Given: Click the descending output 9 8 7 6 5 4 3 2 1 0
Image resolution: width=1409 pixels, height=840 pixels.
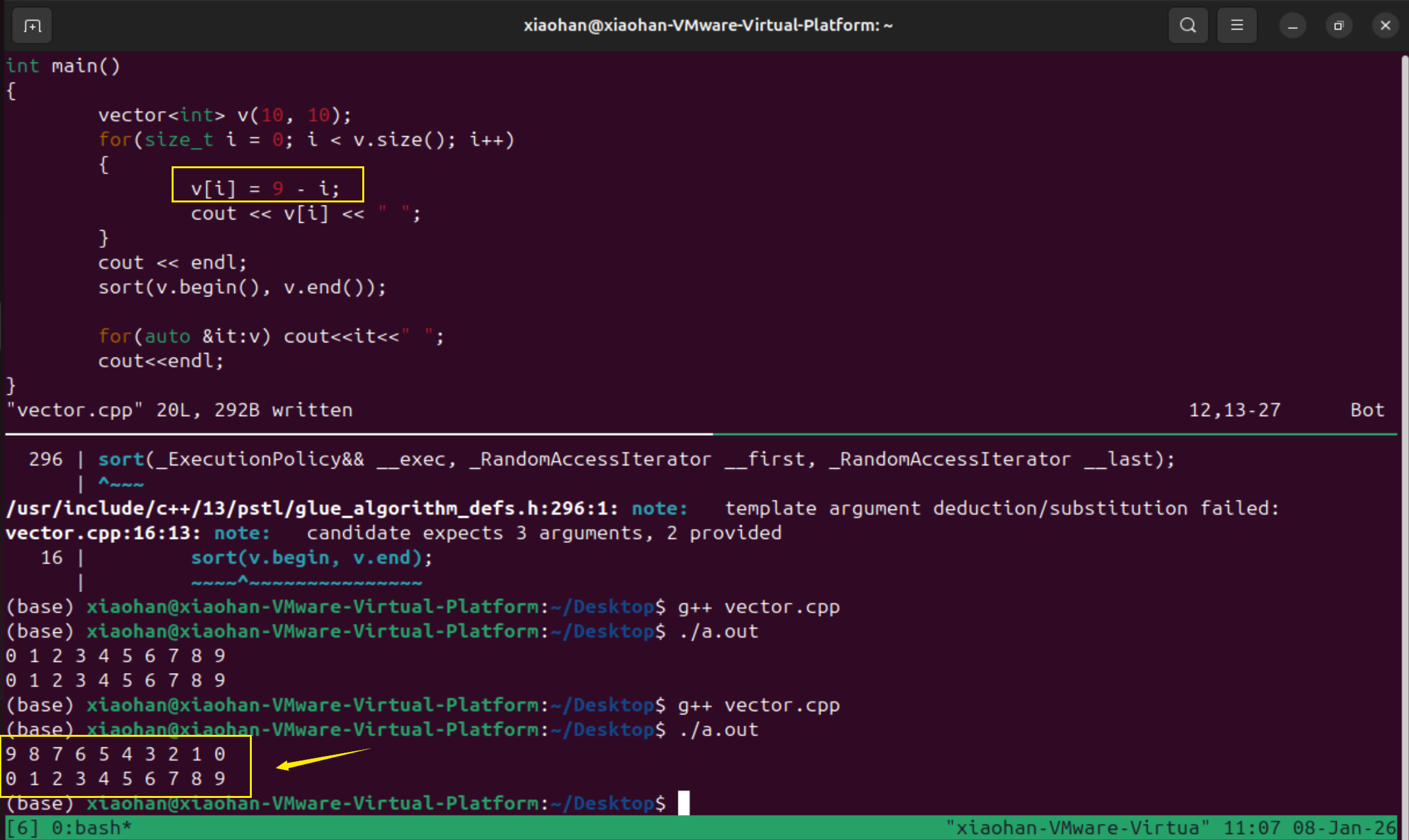Looking at the screenshot, I should point(116,754).
